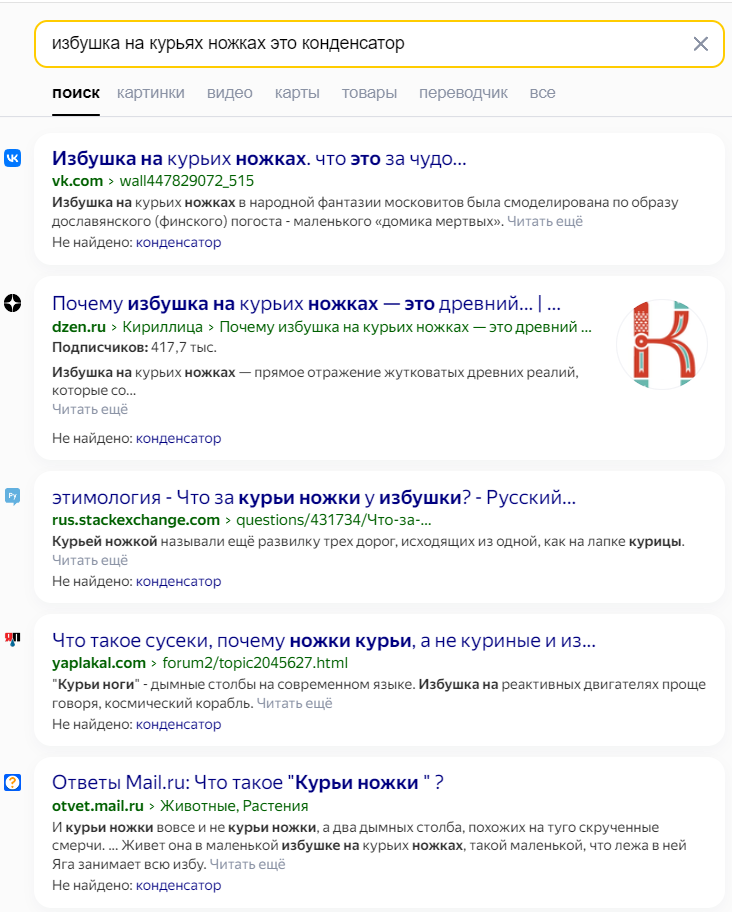Open the товары tab

click(x=369, y=92)
